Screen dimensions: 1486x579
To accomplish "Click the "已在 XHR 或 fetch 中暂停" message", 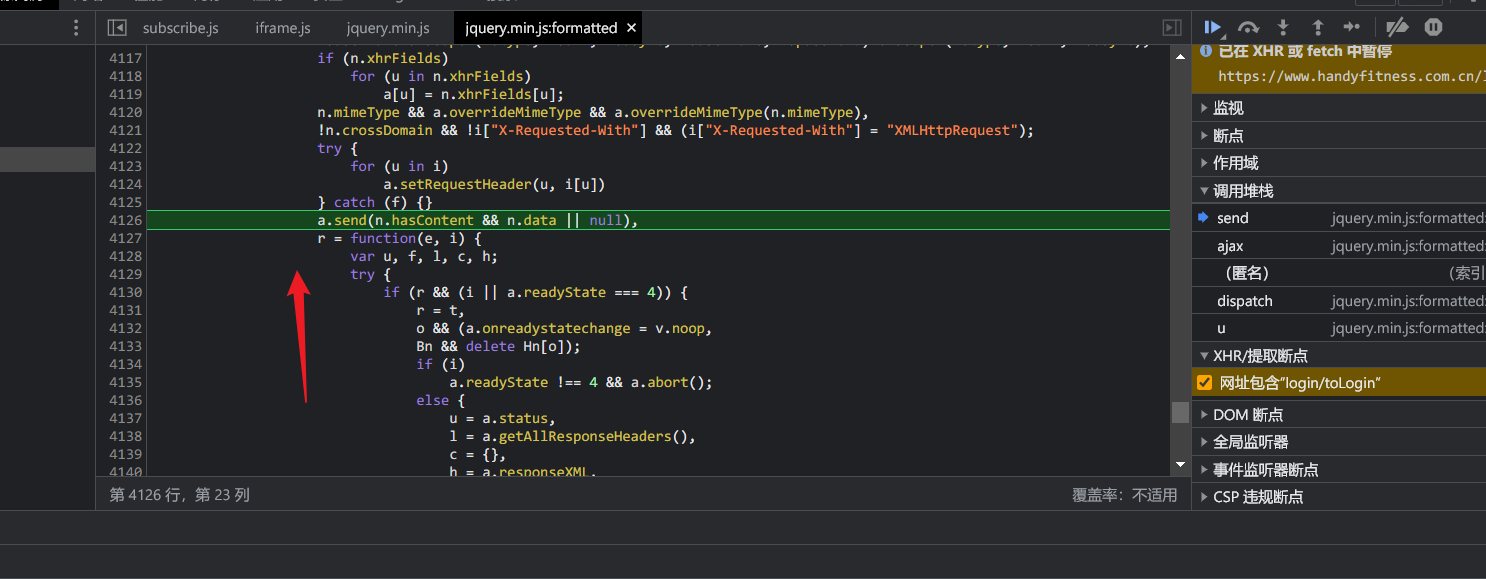I will tap(1305, 52).
